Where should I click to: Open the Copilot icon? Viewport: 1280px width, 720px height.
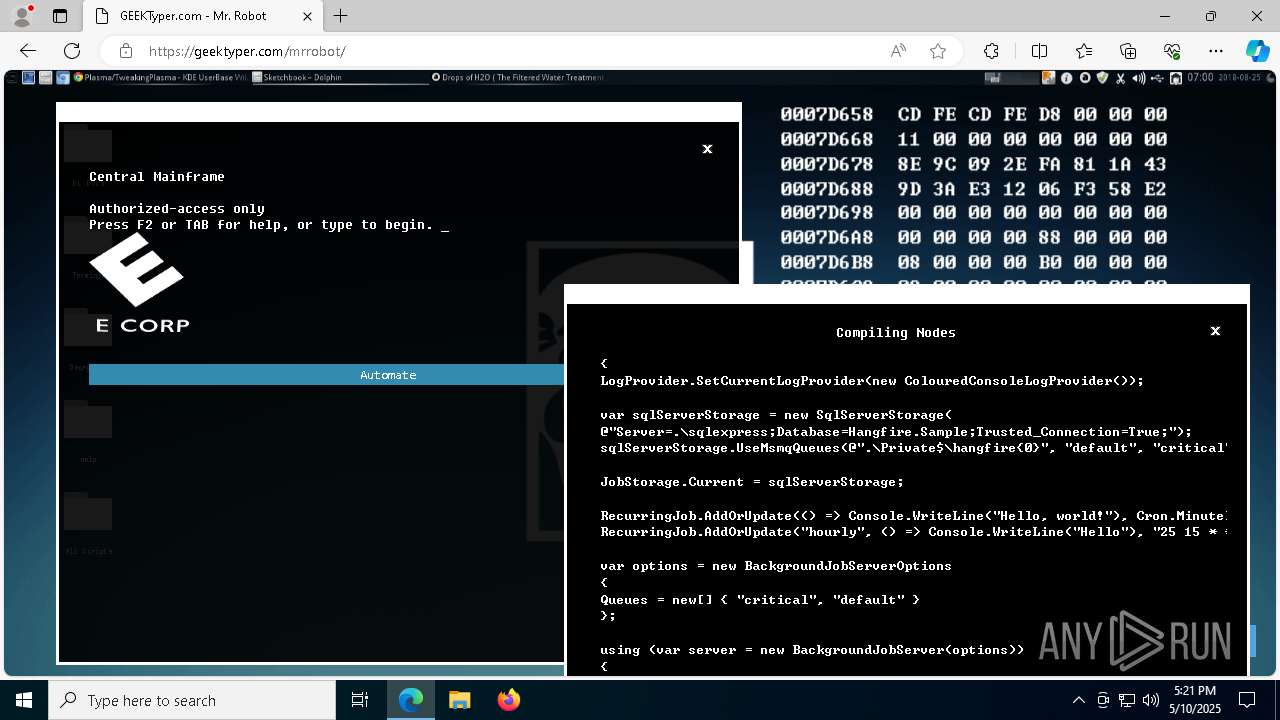tap(1257, 51)
